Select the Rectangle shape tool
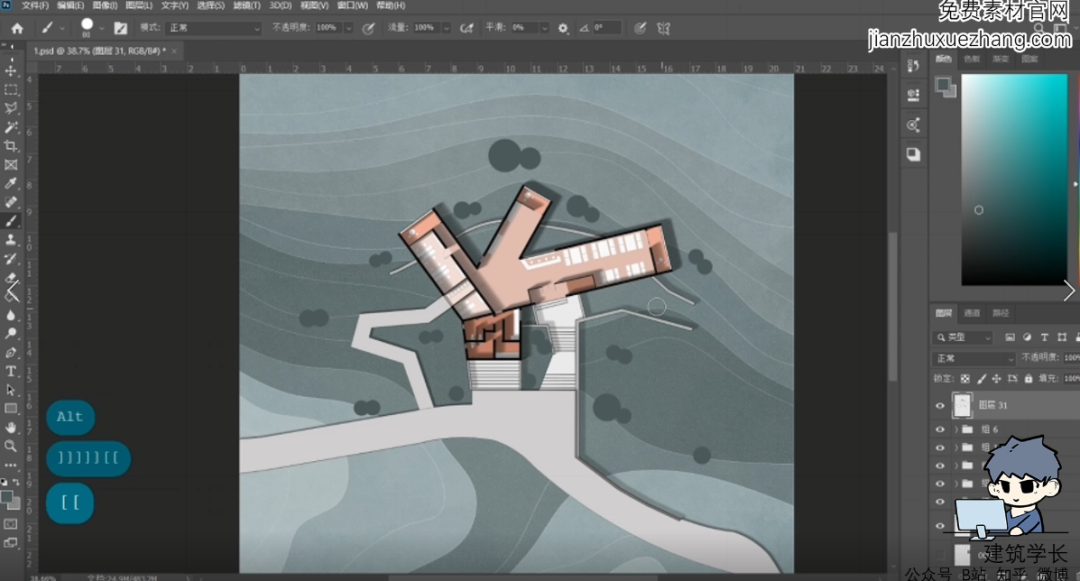 pos(11,408)
